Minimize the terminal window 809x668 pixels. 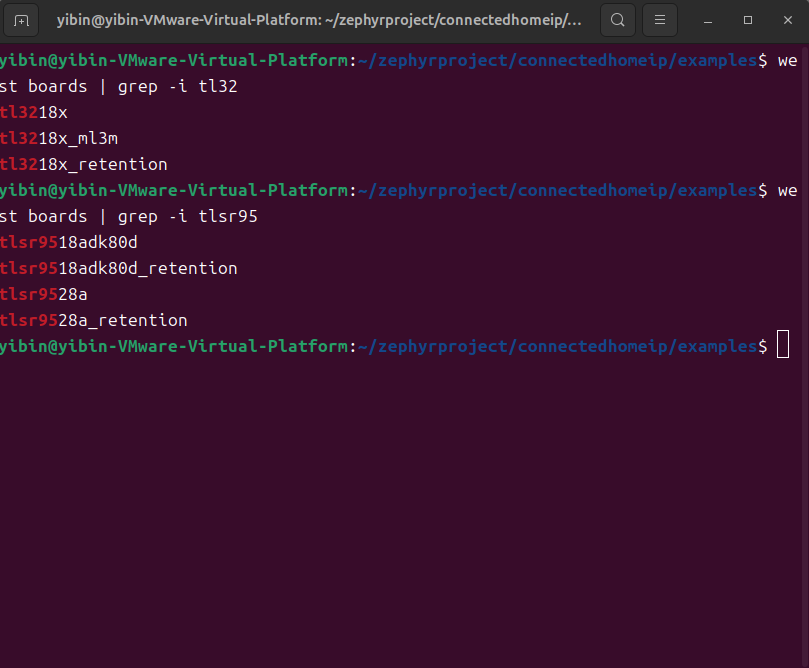point(708,20)
